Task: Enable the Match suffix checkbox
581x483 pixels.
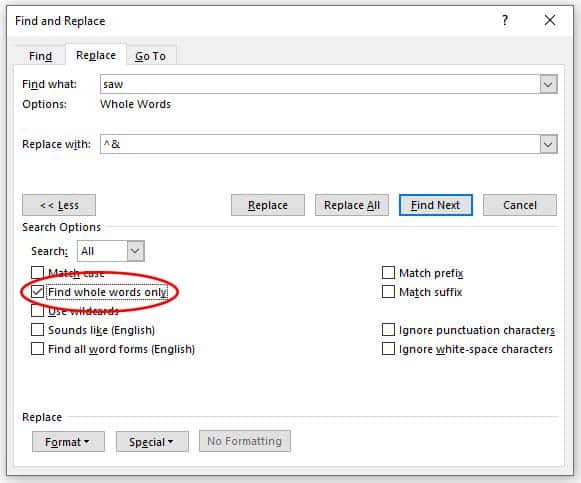Action: (388, 292)
